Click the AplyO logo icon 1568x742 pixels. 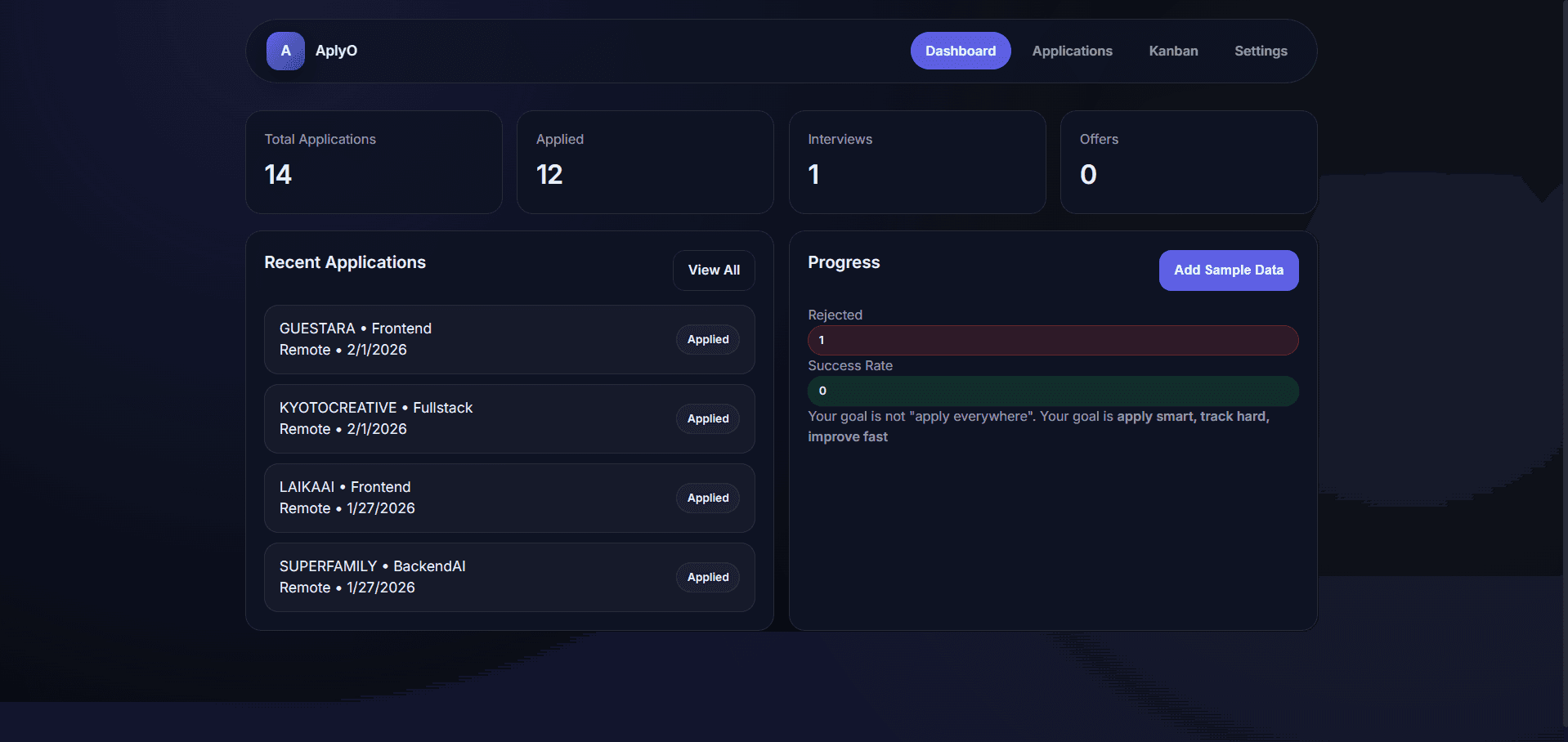(285, 51)
